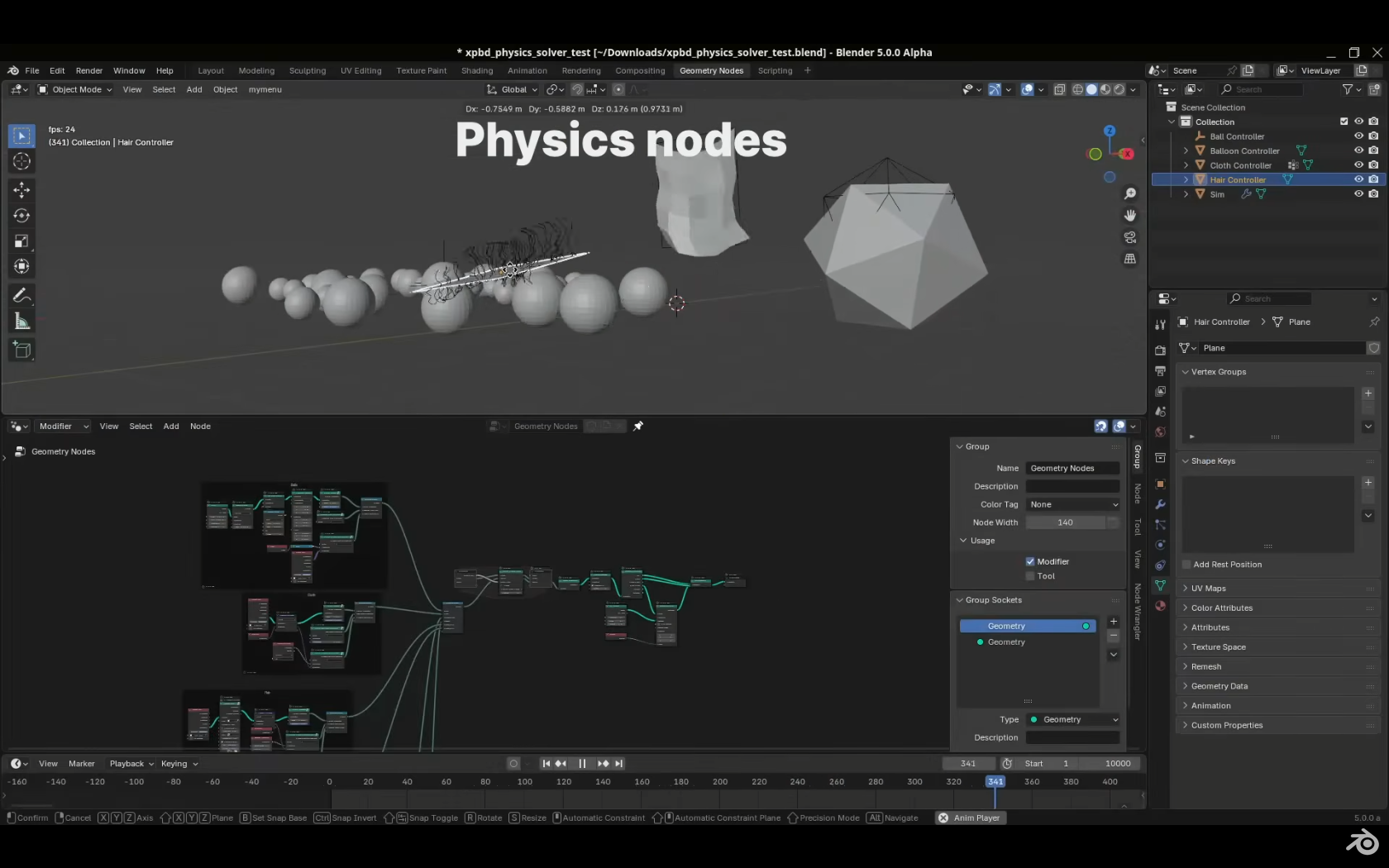
Task: Jump to the timeline's last frame
Action: click(x=618, y=763)
